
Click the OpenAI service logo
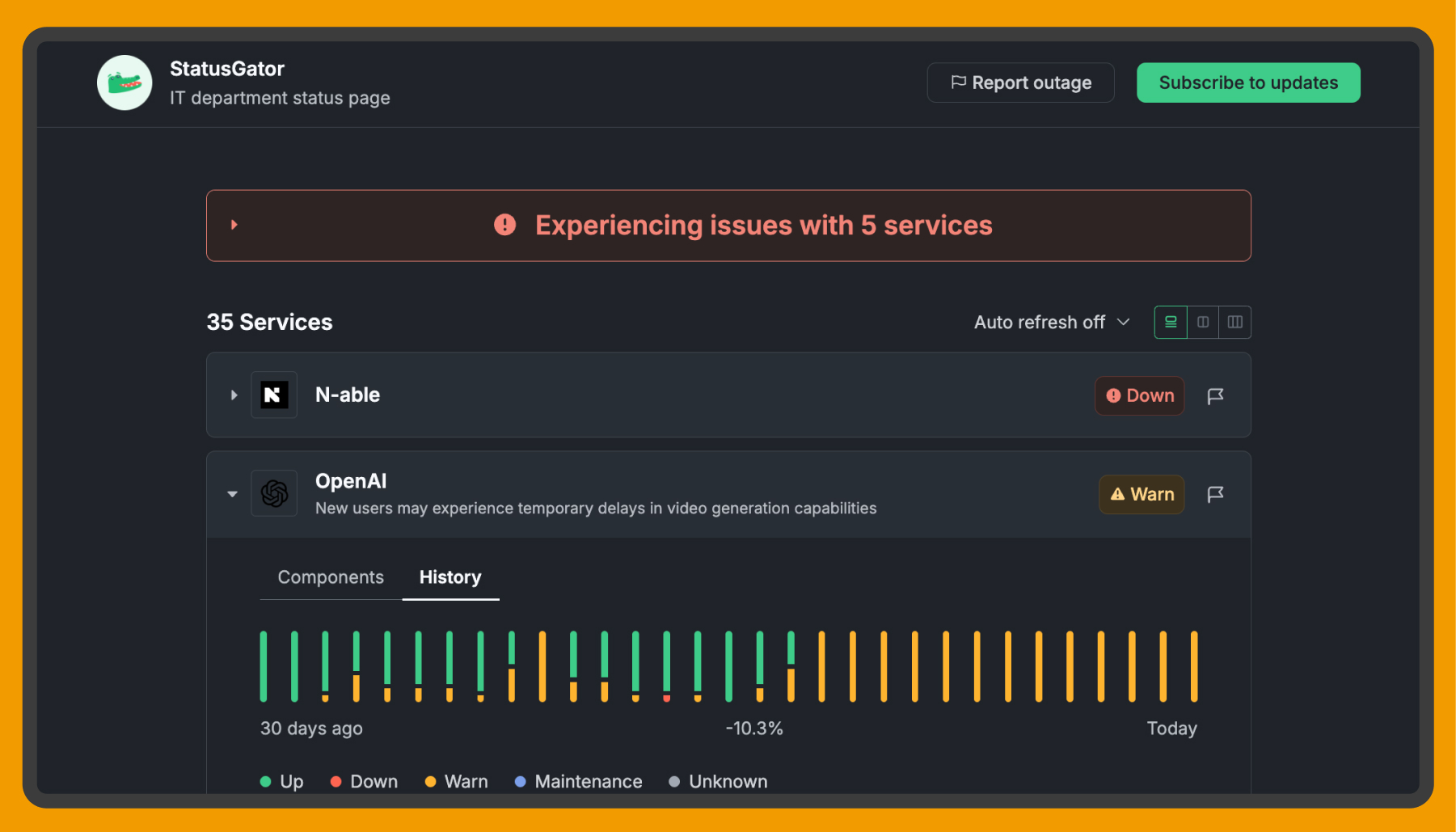pos(274,493)
